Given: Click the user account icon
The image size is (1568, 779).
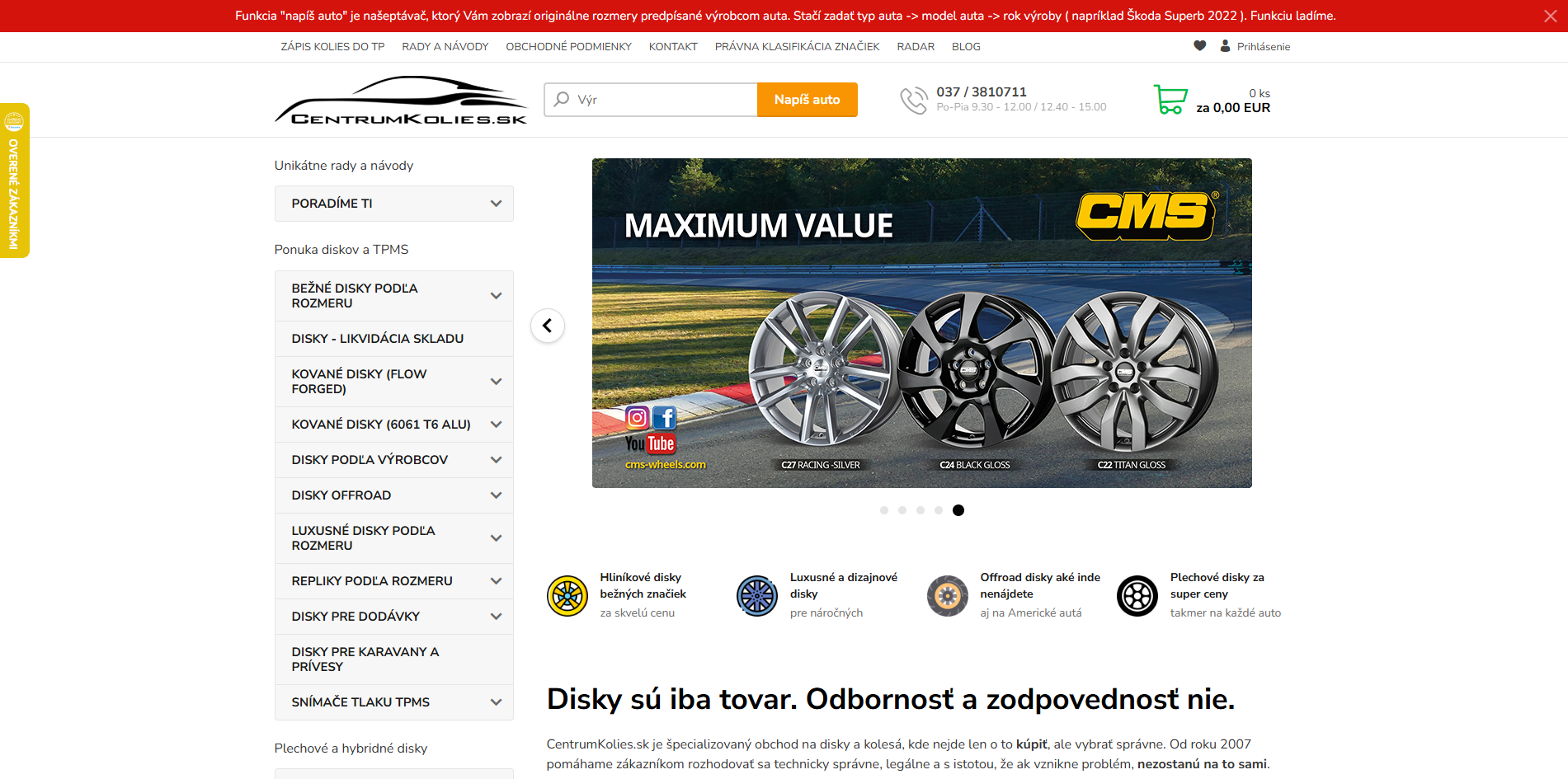Looking at the screenshot, I should point(1226,46).
